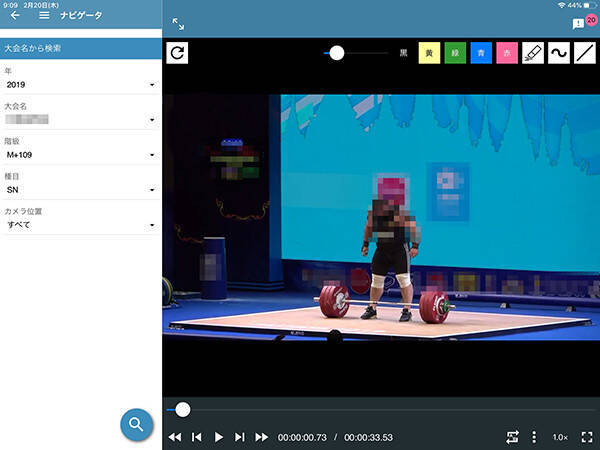Expand the カメラ位置 dropdown showing すべて

pos(80,225)
